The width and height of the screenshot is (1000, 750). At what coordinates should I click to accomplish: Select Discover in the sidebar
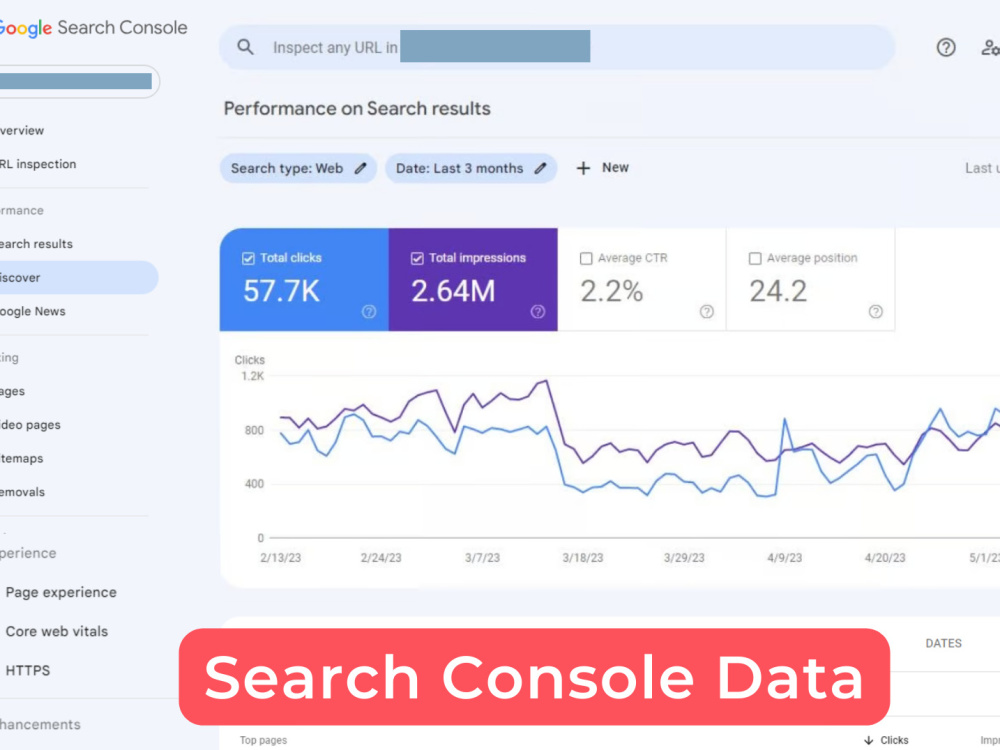coord(78,277)
